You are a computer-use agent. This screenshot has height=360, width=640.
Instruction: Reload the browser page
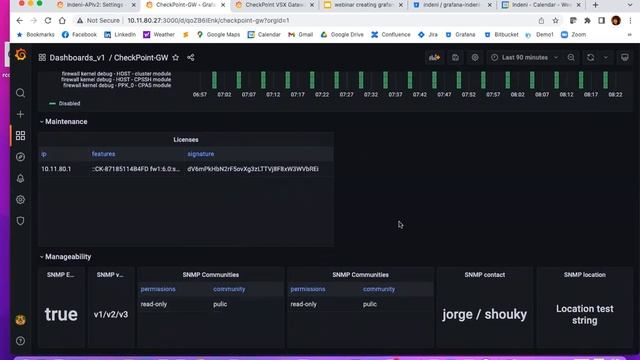coord(48,20)
